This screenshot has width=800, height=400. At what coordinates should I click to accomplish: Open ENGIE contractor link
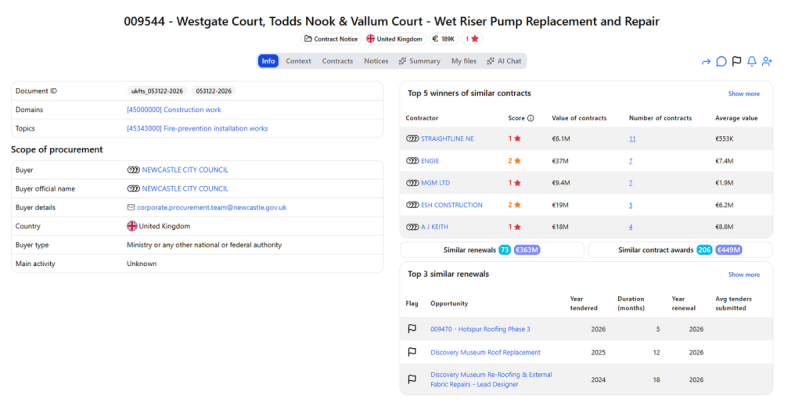pos(430,161)
